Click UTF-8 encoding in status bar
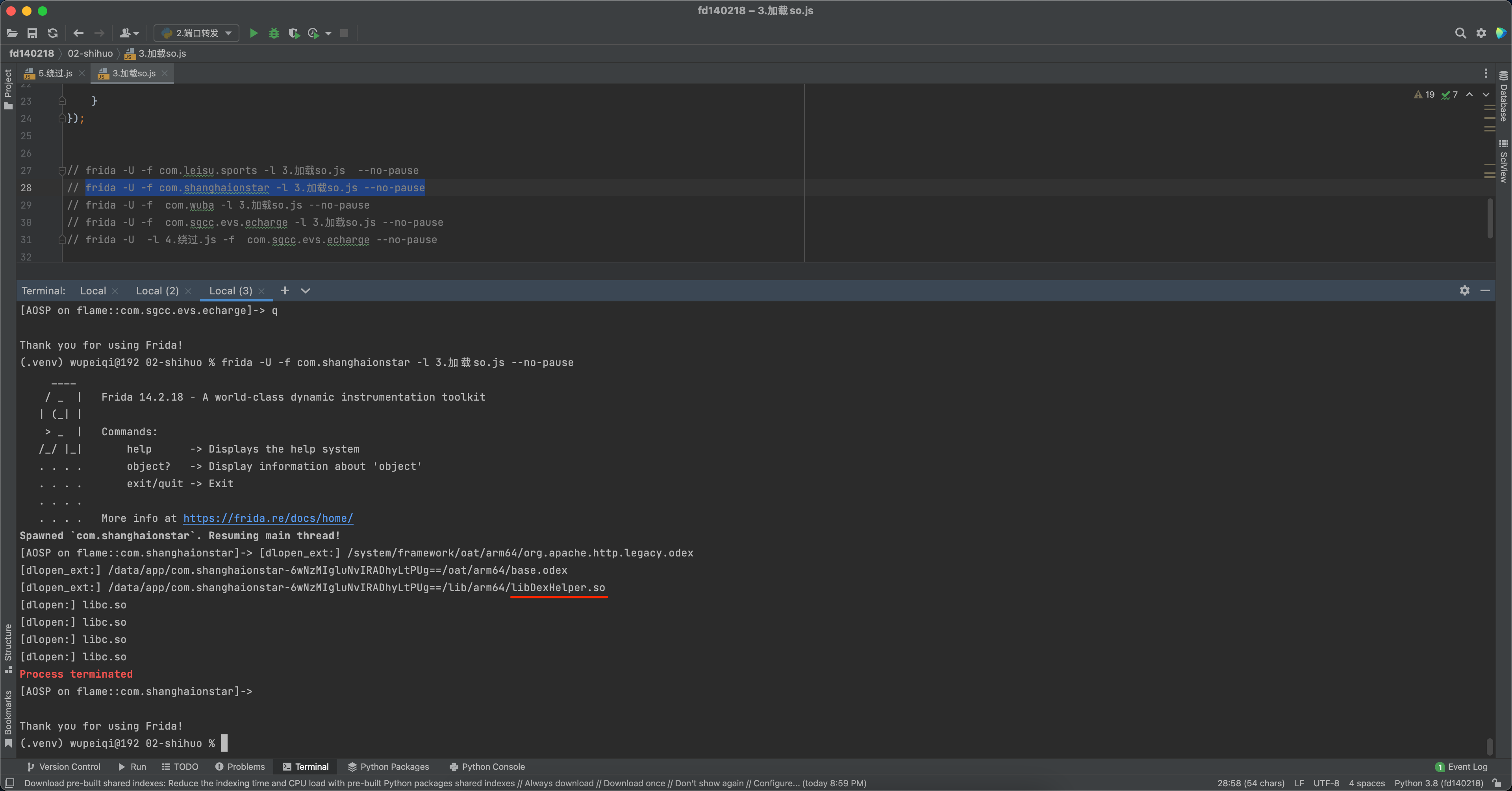 click(1326, 783)
